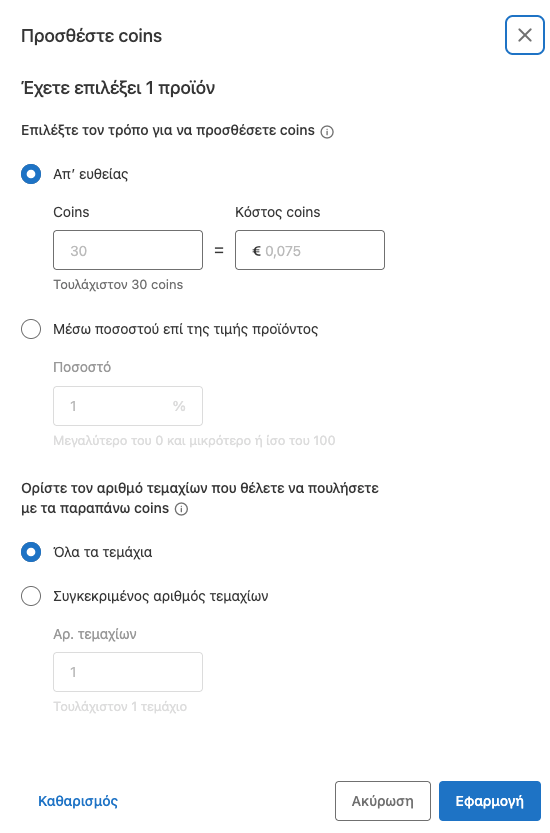The width and height of the screenshot is (550, 833).
Task: Close the Προσθέστε coins dialog
Action: click(x=524, y=35)
